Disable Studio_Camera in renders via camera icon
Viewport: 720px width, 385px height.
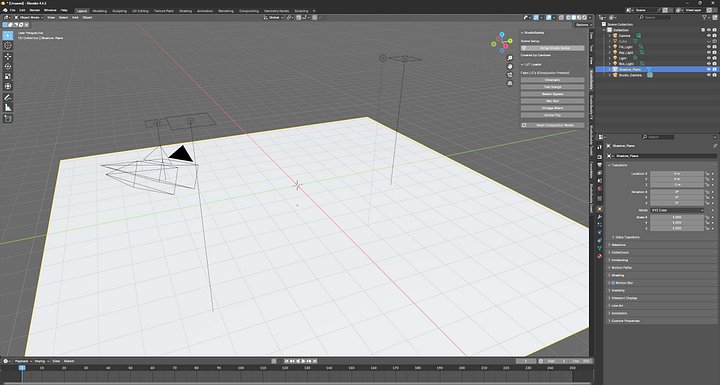point(714,75)
